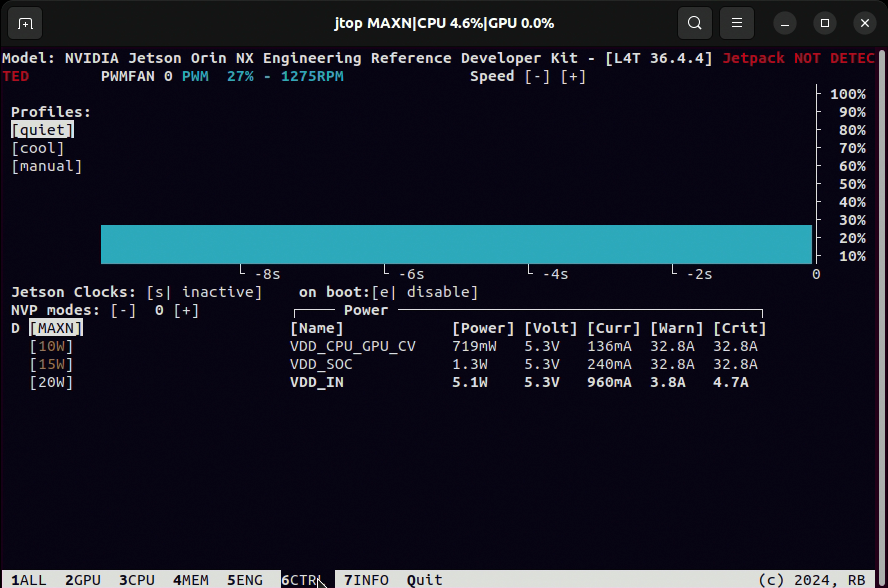This screenshot has width=888, height=588.
Task: Increase NVP mode with [+]
Action: coord(186,310)
